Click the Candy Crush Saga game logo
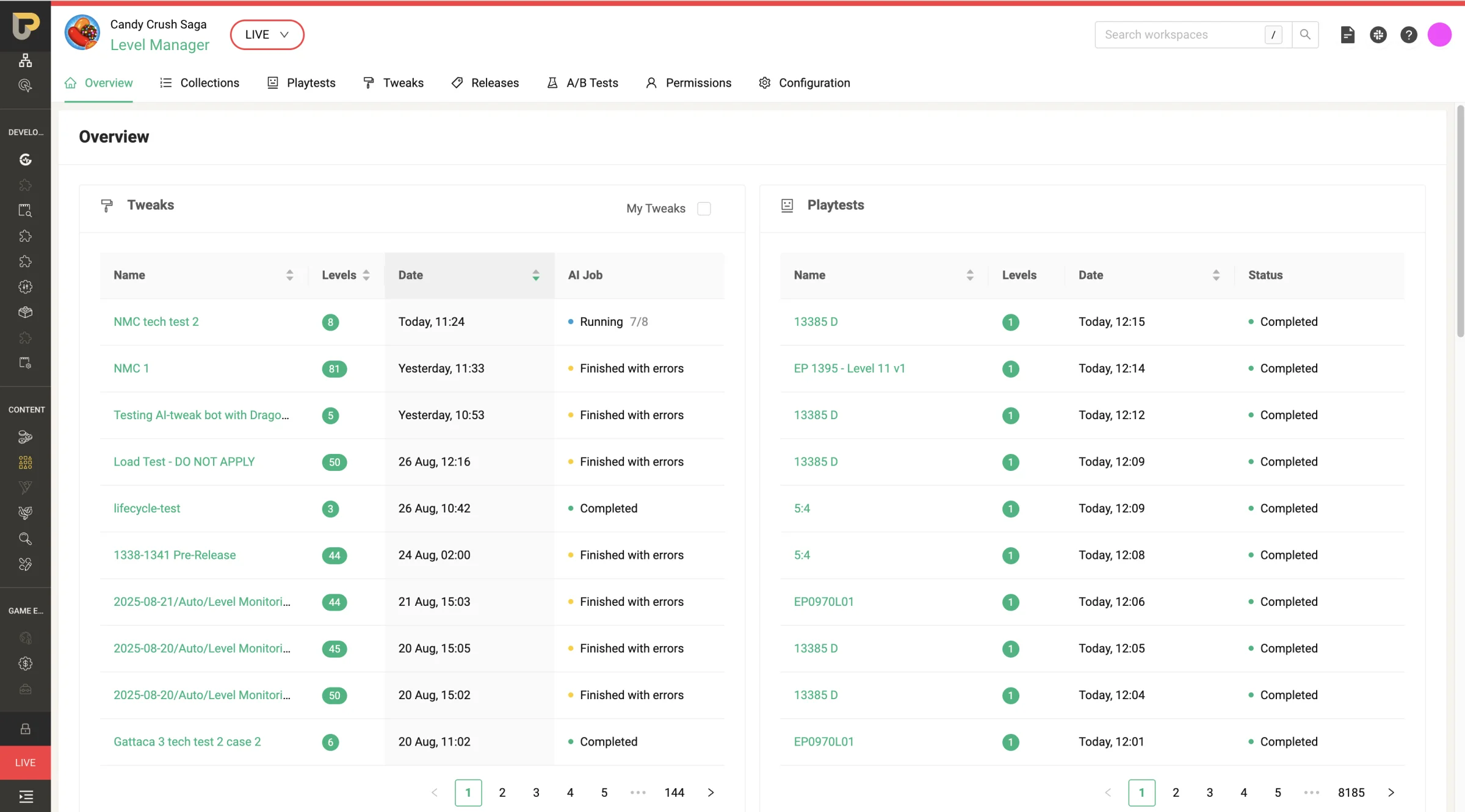Screen dimensions: 1465x812 tap(82, 33)
